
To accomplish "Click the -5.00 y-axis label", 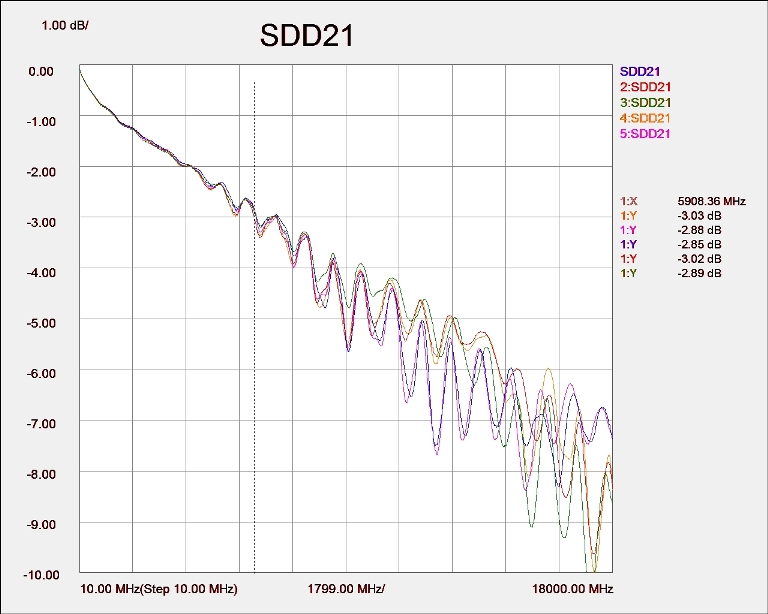I will (x=41, y=323).
